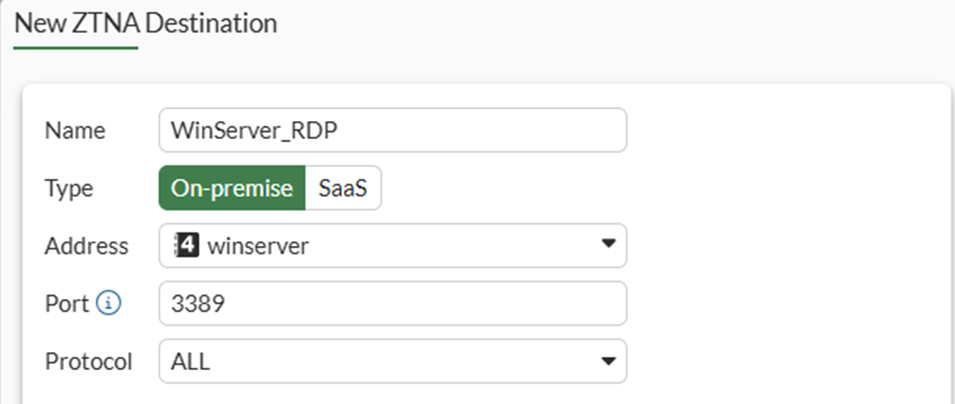Click the Port info icon

107,304
